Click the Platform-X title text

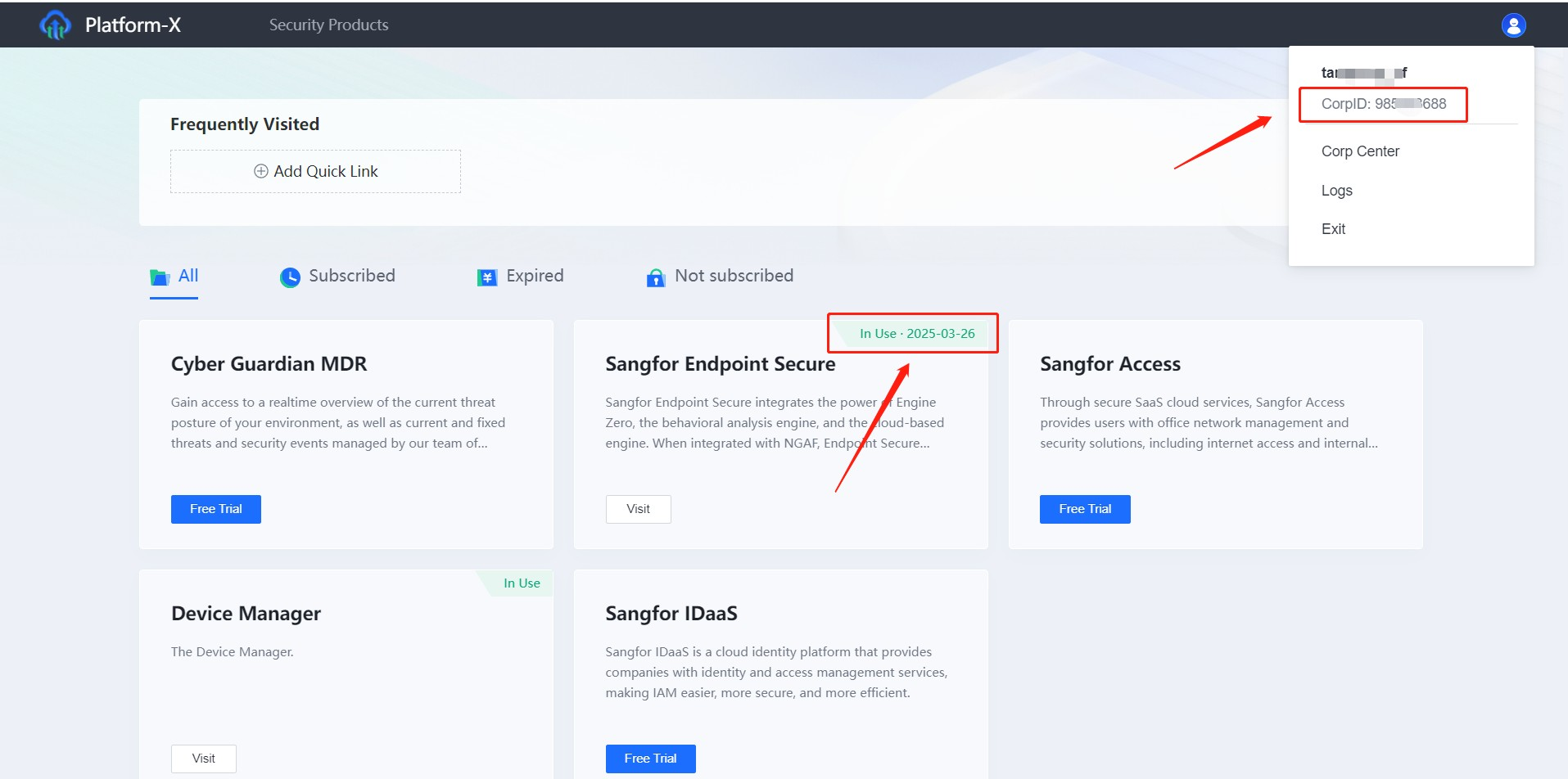[x=133, y=25]
